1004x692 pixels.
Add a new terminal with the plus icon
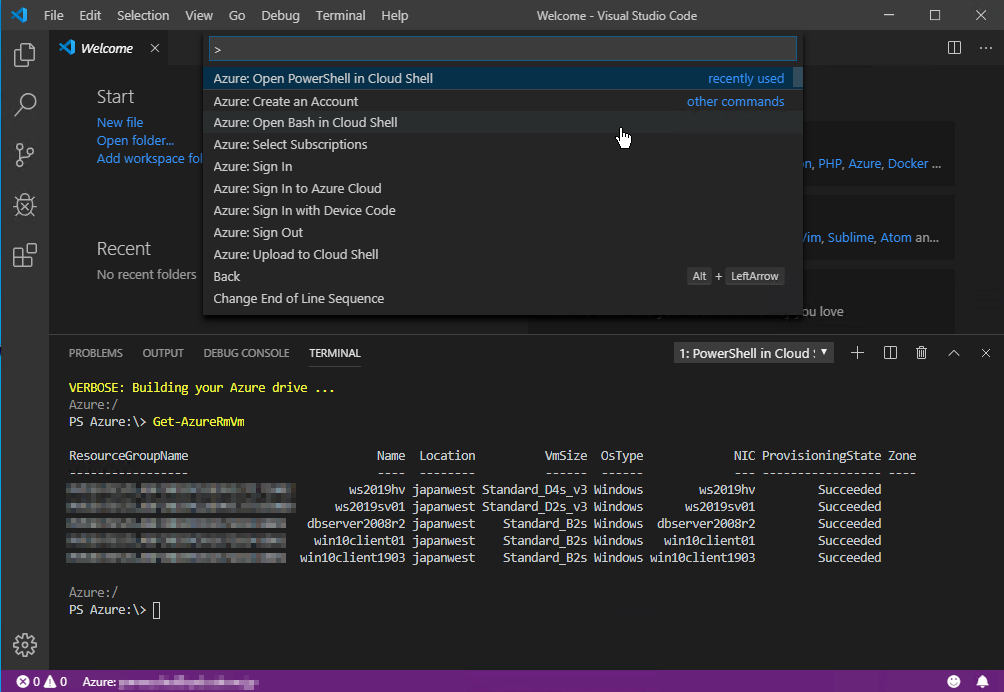point(856,352)
